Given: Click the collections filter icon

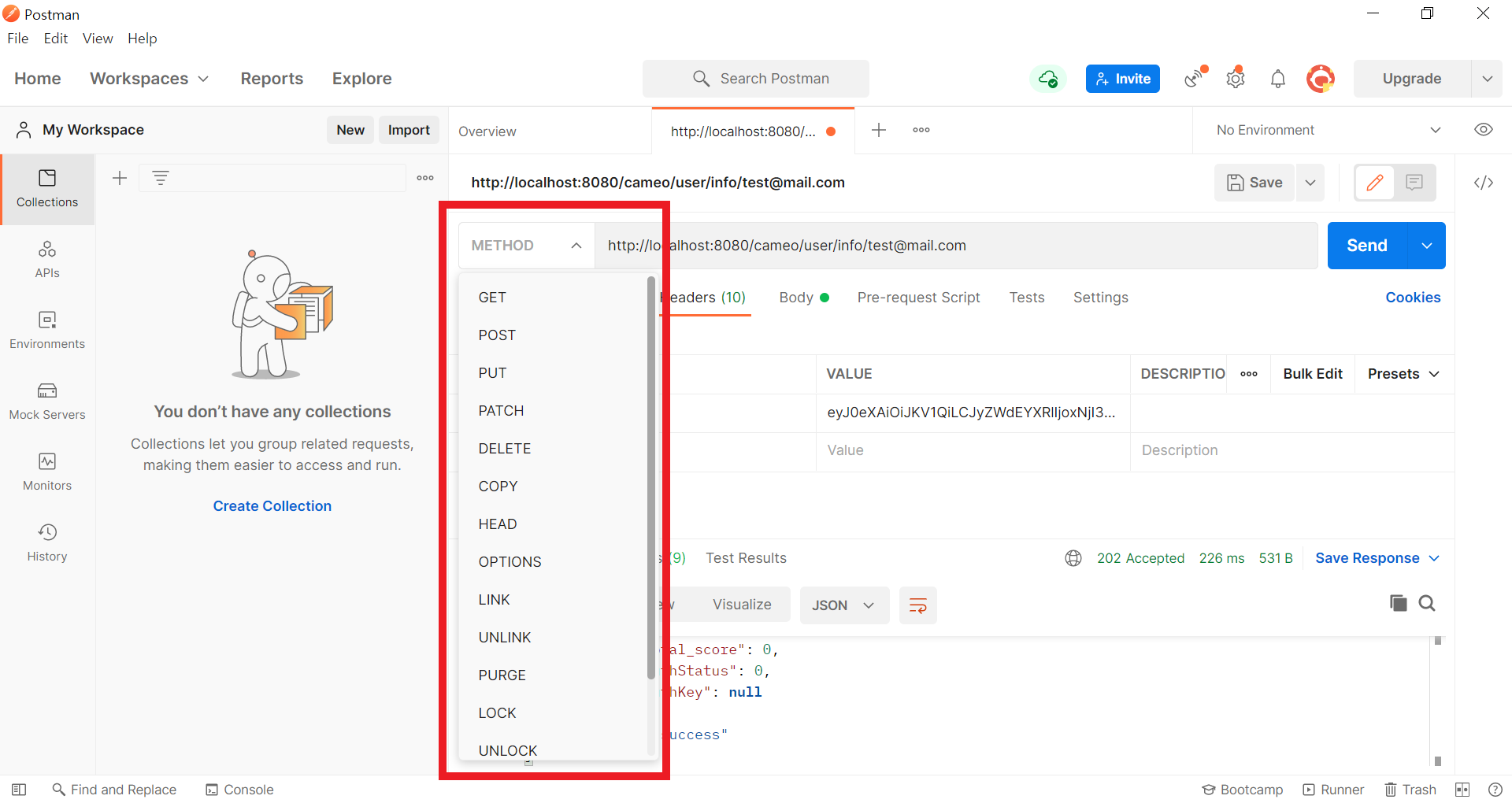Looking at the screenshot, I should click(x=161, y=178).
